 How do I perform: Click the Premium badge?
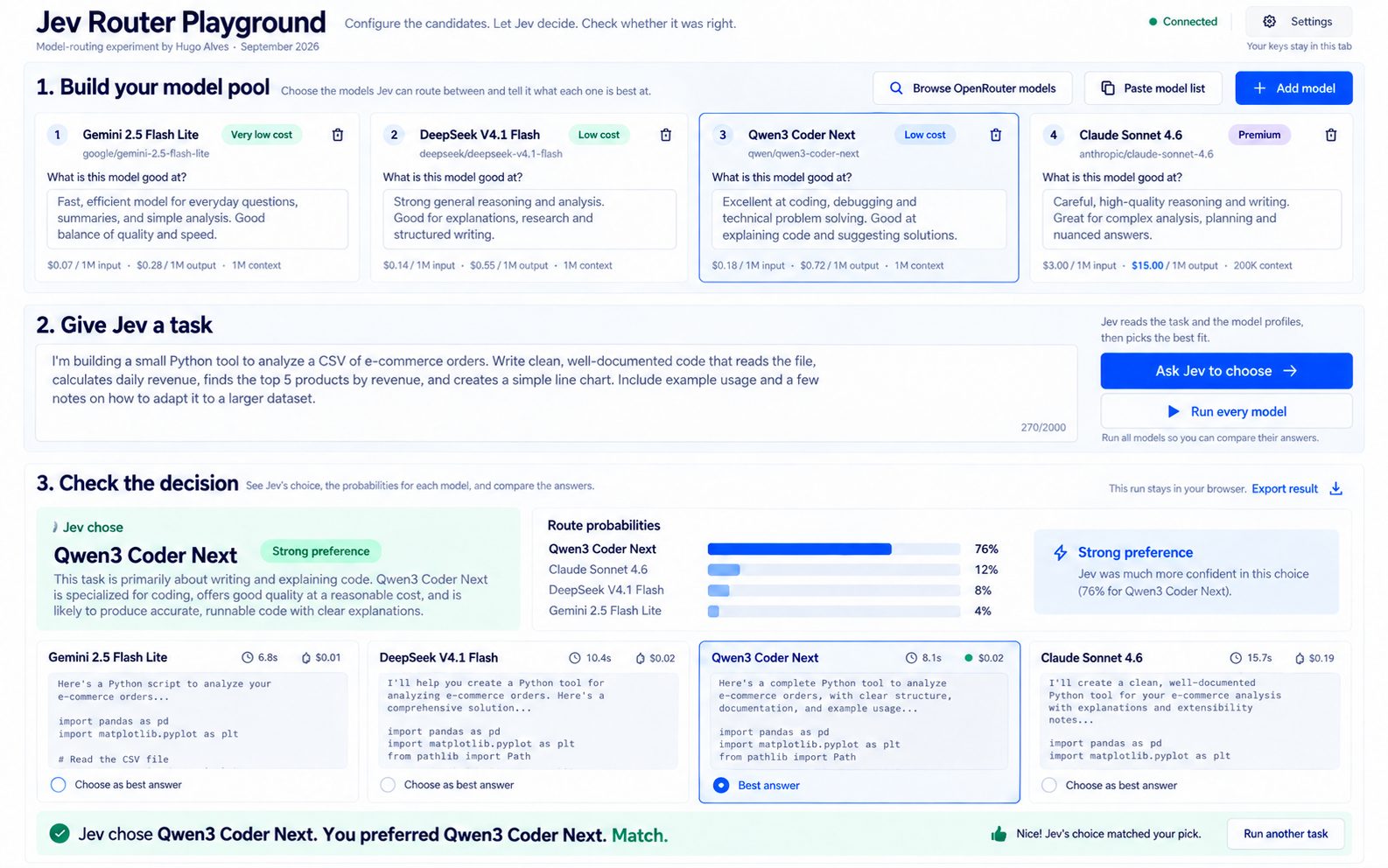1259,135
